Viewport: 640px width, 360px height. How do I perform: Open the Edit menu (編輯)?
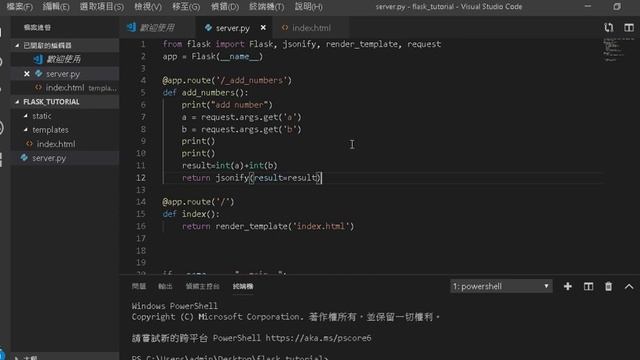(56, 7)
